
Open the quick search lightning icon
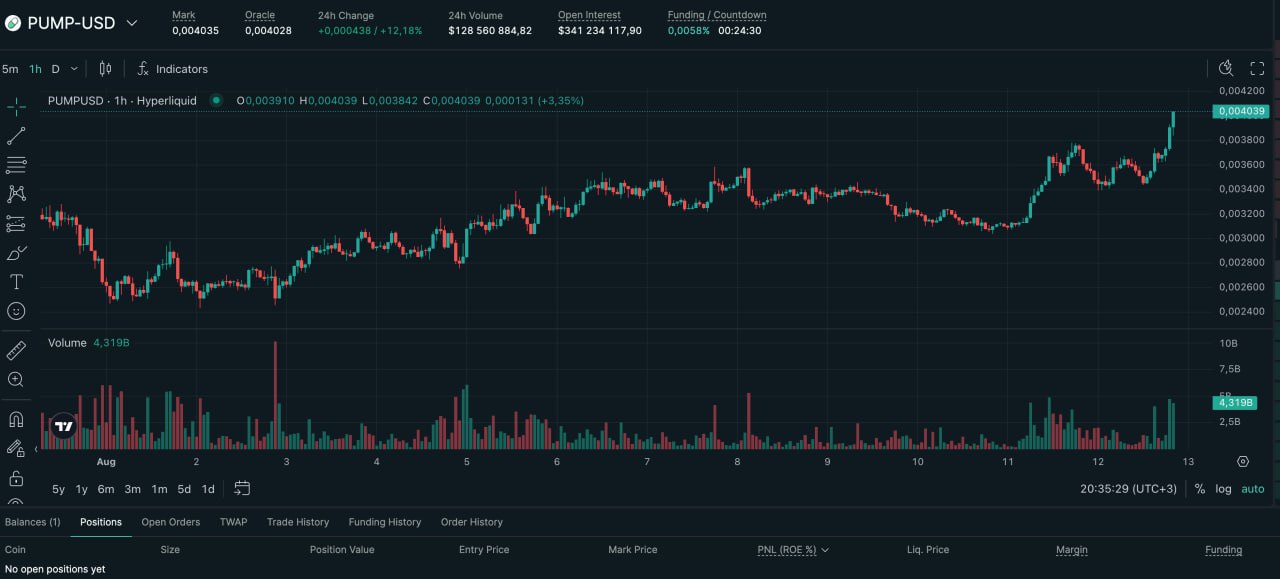tap(1226, 68)
